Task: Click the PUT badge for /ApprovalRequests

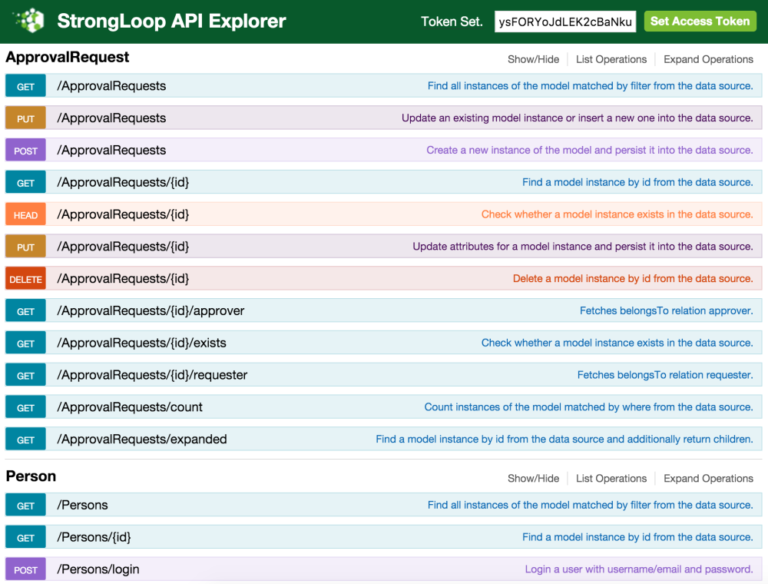Action: pos(25,119)
